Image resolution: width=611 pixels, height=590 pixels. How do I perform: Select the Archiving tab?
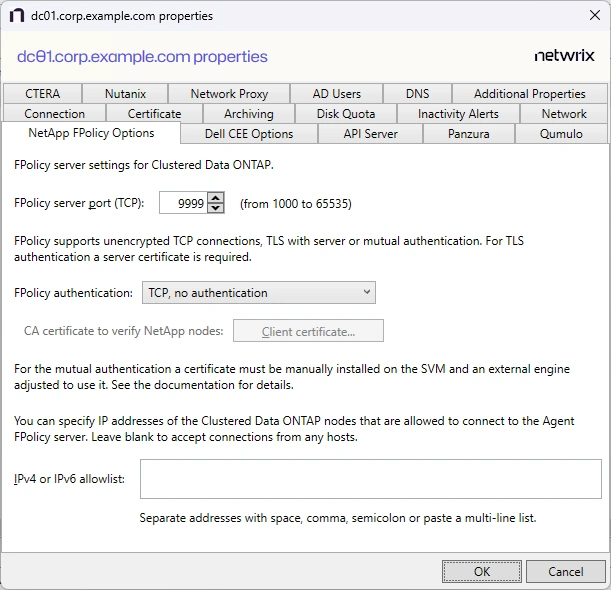point(249,113)
